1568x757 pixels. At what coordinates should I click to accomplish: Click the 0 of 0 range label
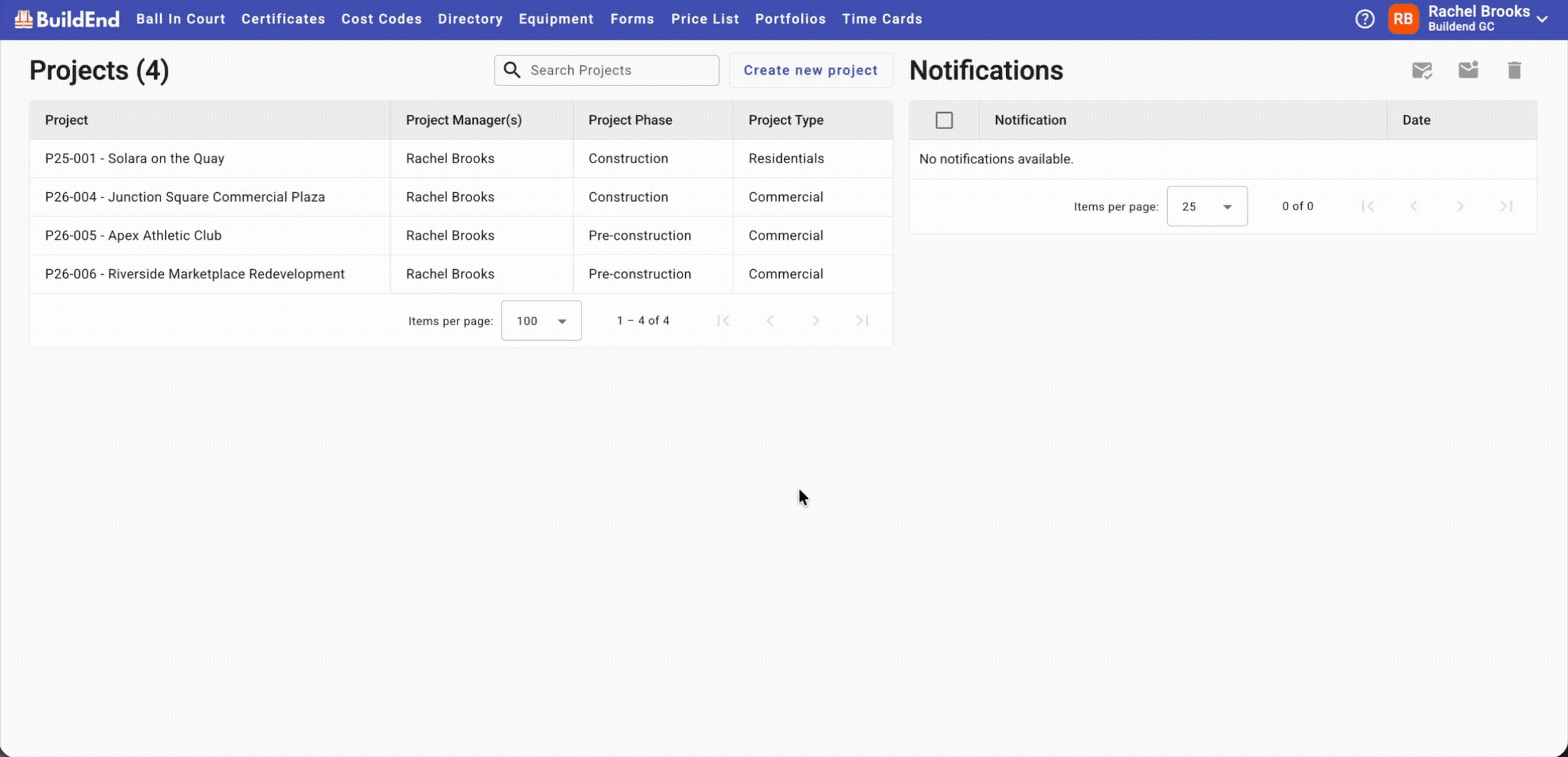1298,206
